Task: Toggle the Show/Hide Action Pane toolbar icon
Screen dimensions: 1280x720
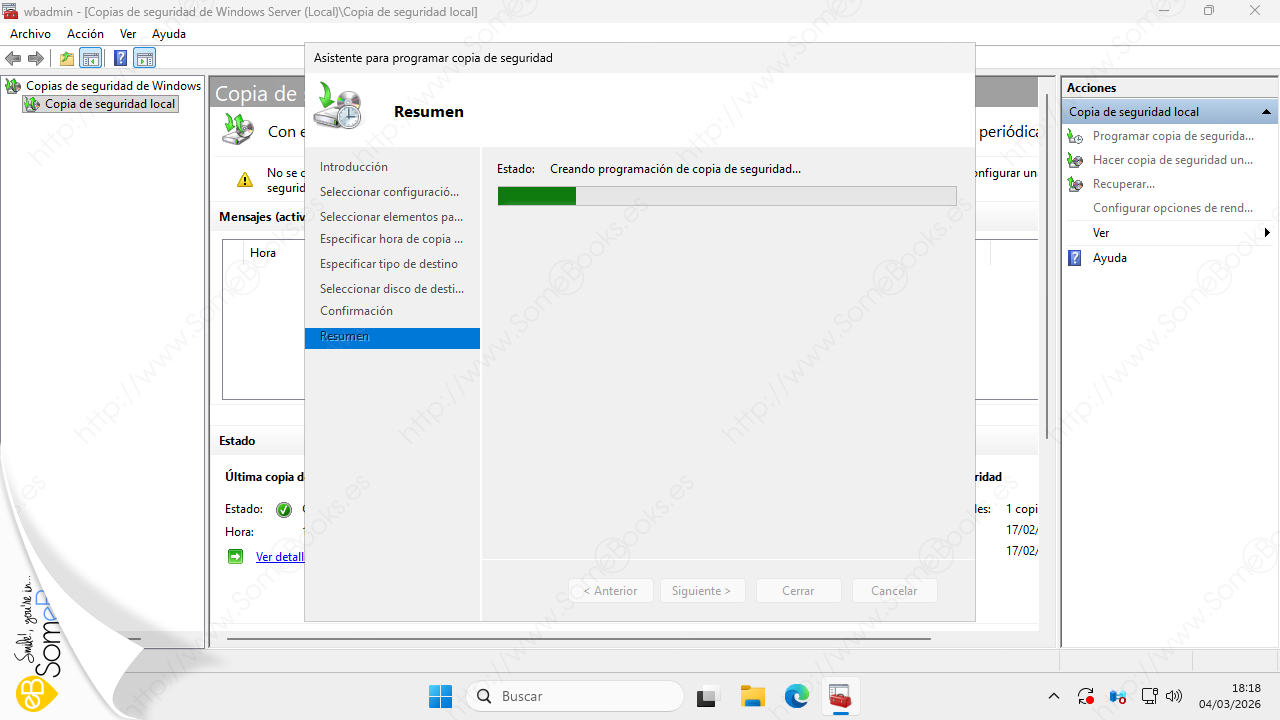Action: [145, 58]
